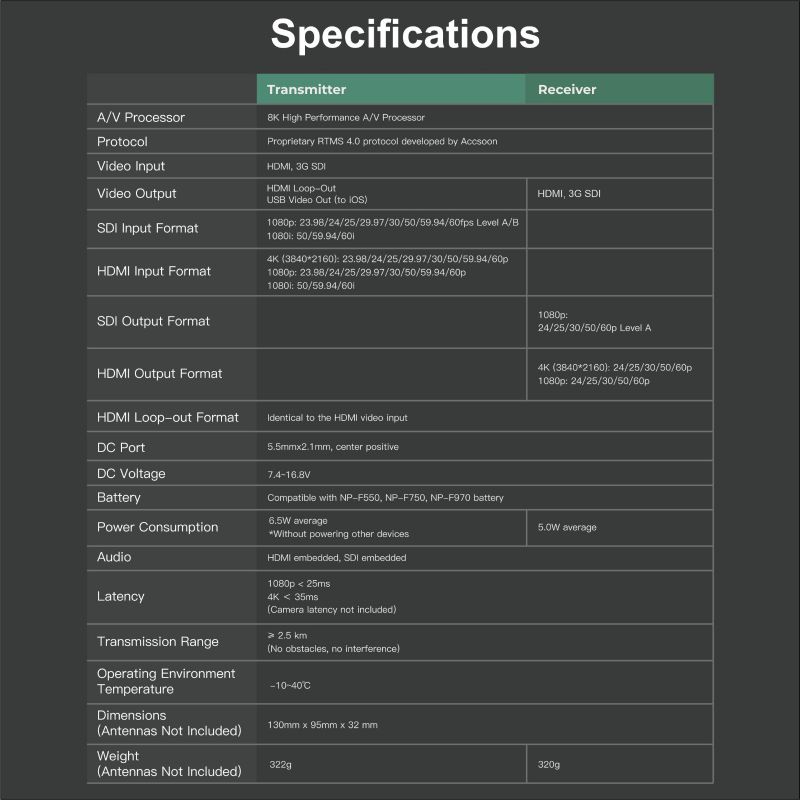Screen dimensions: 800x800
Task: Click the Battery compatibility text
Action: 385,498
